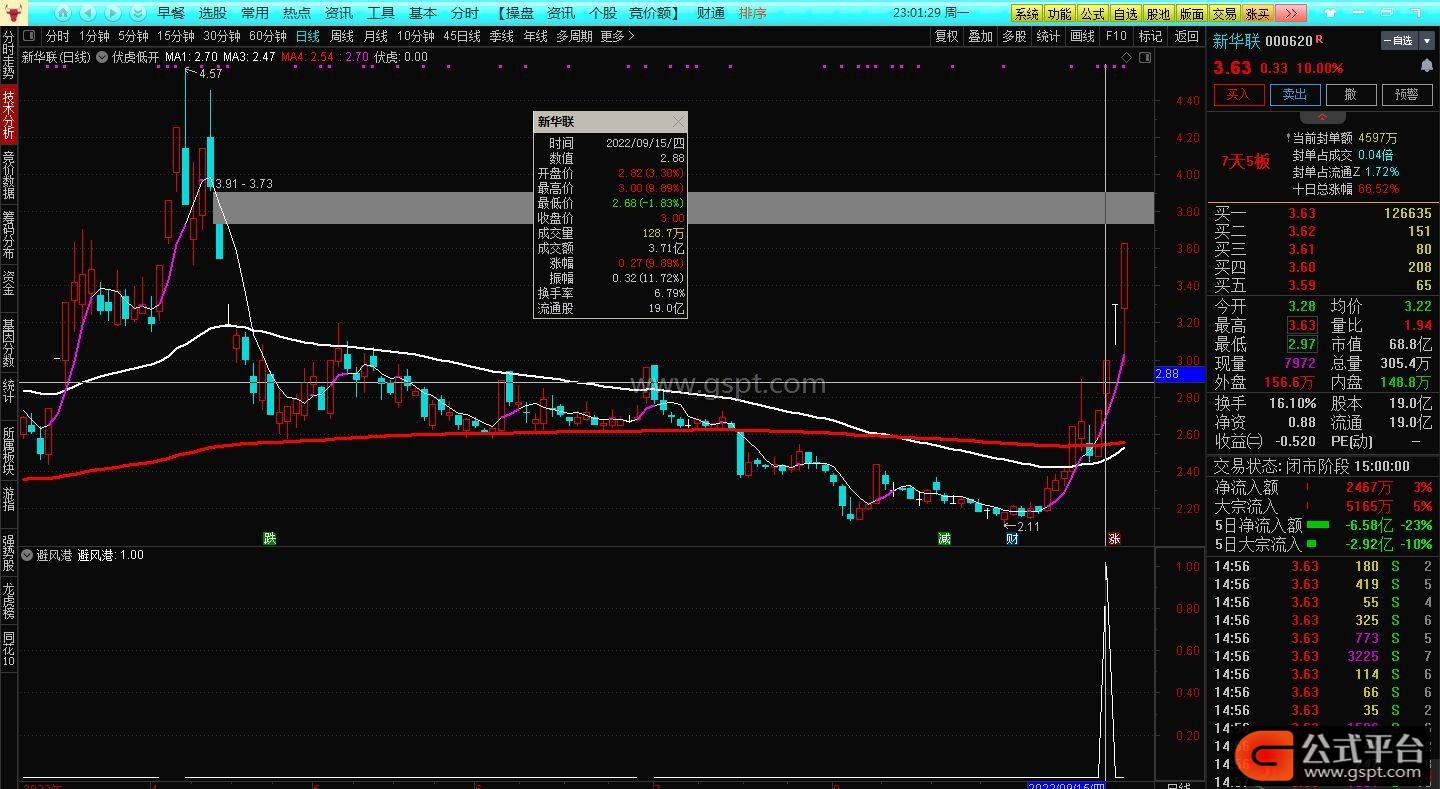Click the red 涨 marker on the chart
This screenshot has width=1440, height=789.
1114,538
